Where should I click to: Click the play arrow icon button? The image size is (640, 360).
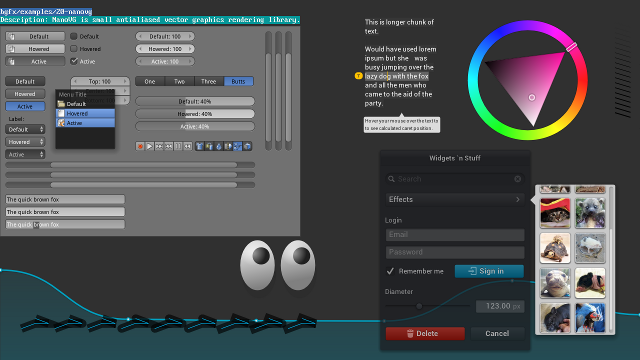click(x=149, y=146)
